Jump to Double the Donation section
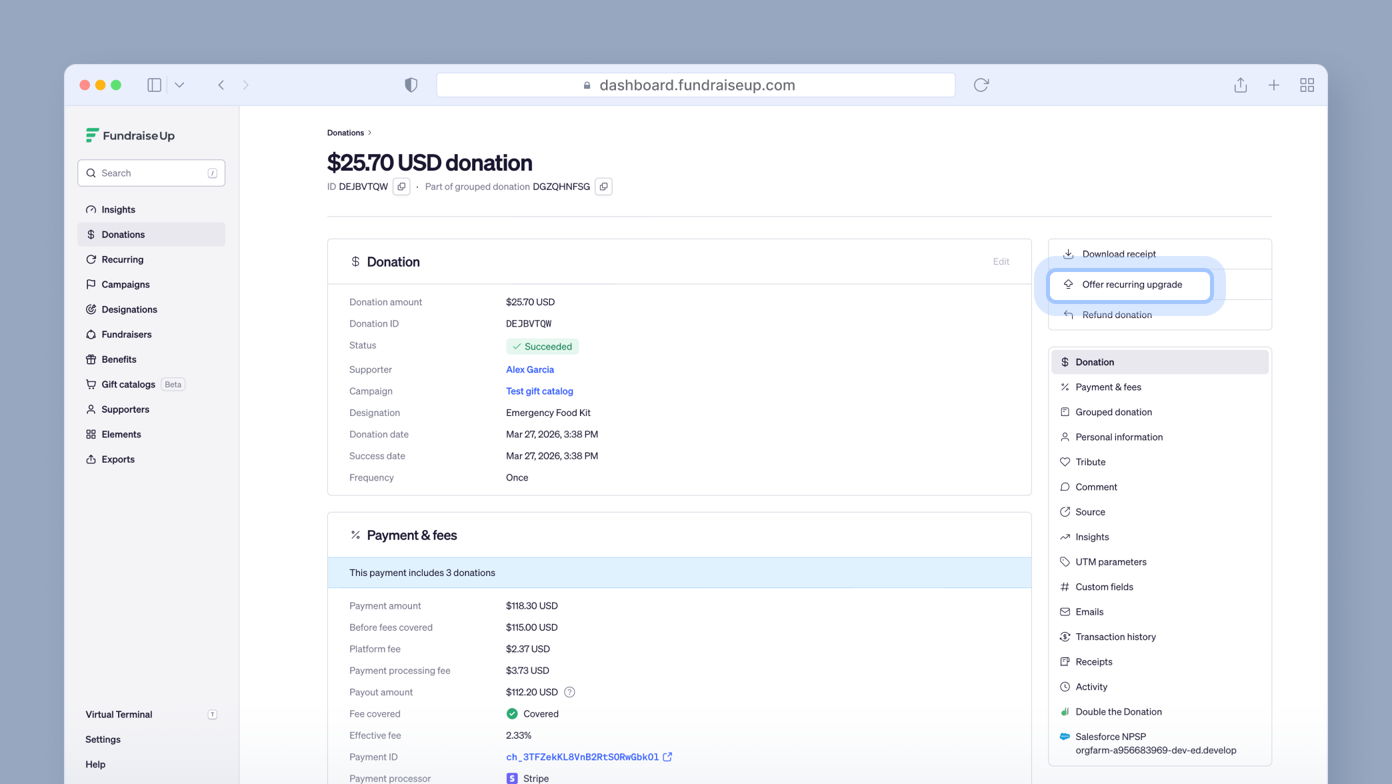 (1160, 712)
